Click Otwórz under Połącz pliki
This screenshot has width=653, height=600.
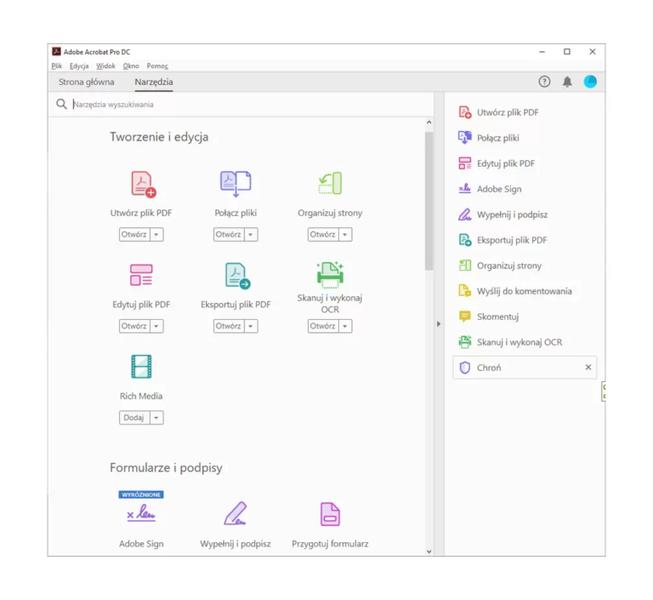click(228, 234)
